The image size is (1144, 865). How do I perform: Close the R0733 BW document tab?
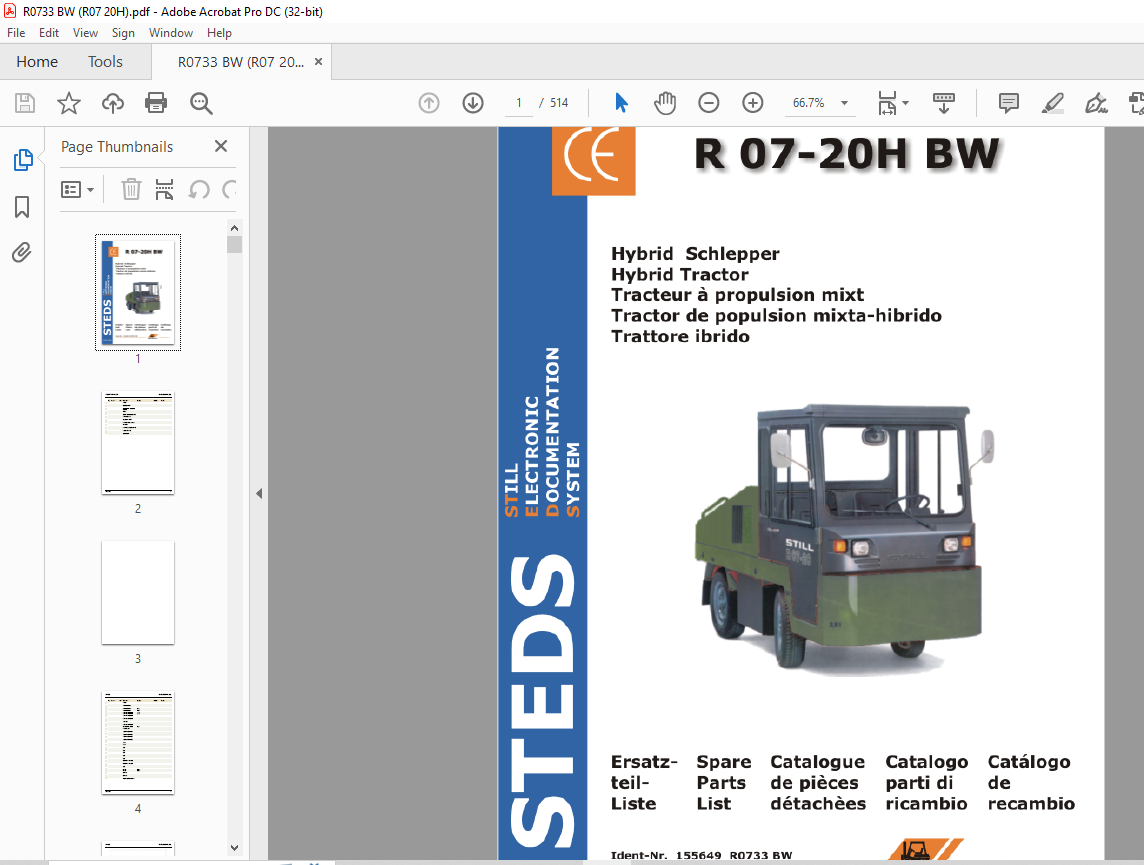coord(318,62)
